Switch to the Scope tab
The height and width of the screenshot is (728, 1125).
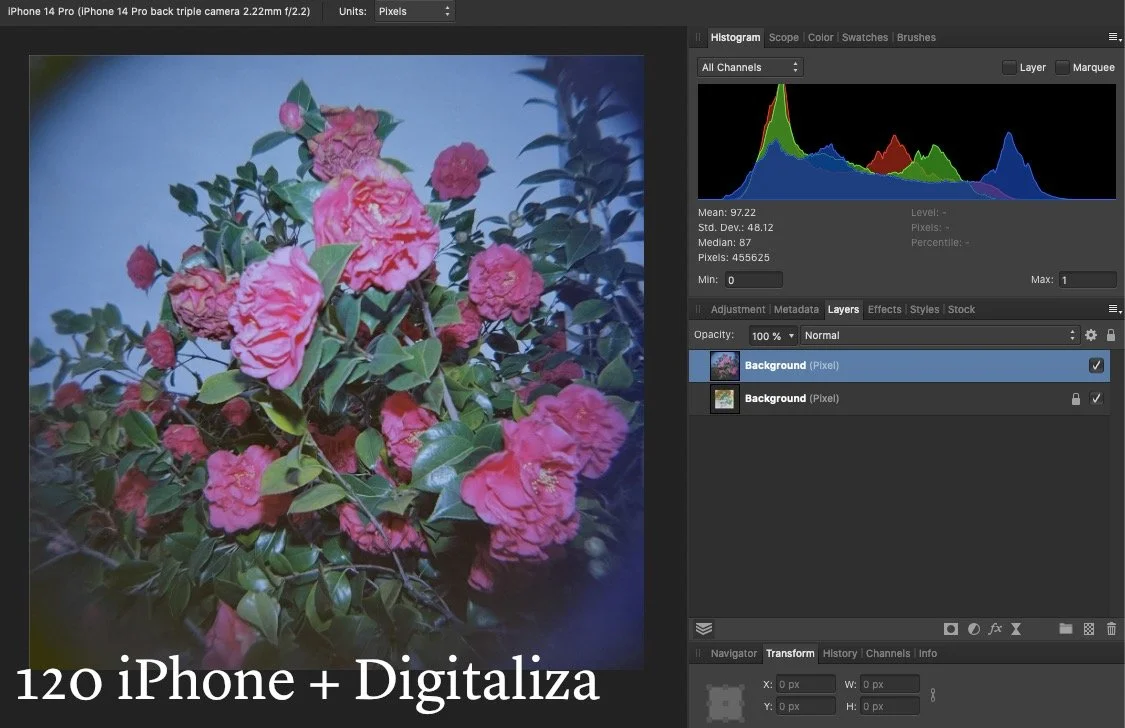[x=783, y=37]
